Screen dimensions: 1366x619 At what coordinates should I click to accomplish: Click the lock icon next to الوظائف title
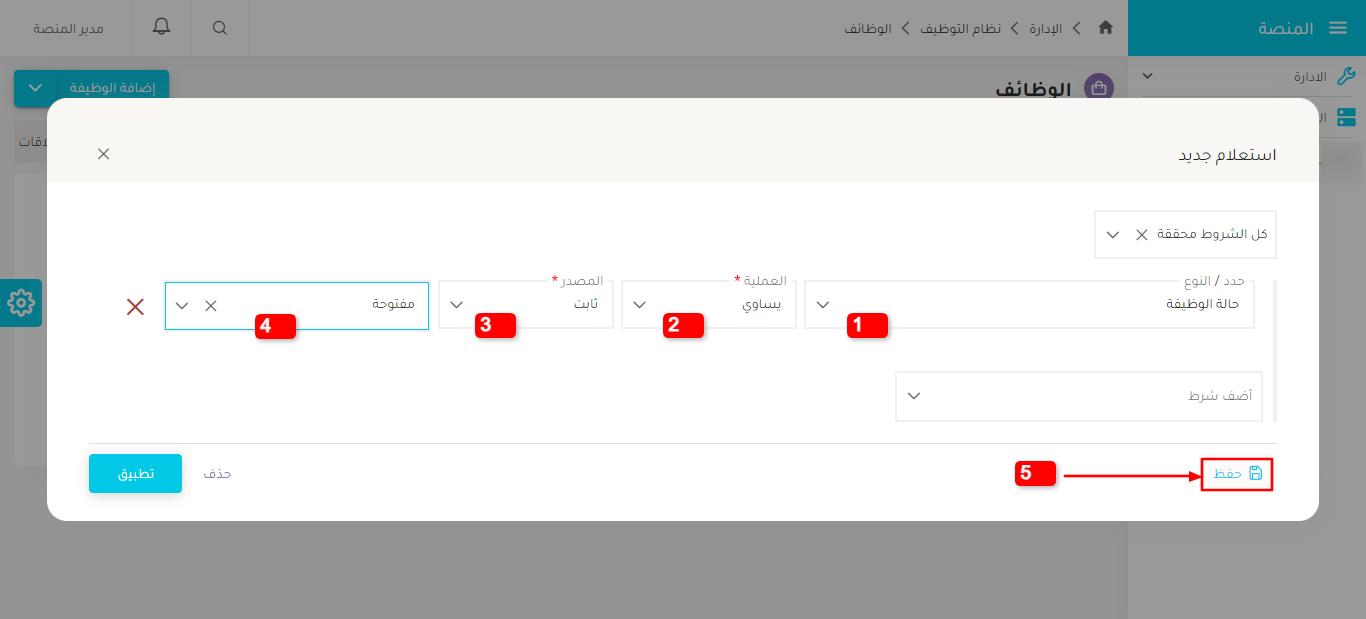pyautogui.click(x=1098, y=88)
